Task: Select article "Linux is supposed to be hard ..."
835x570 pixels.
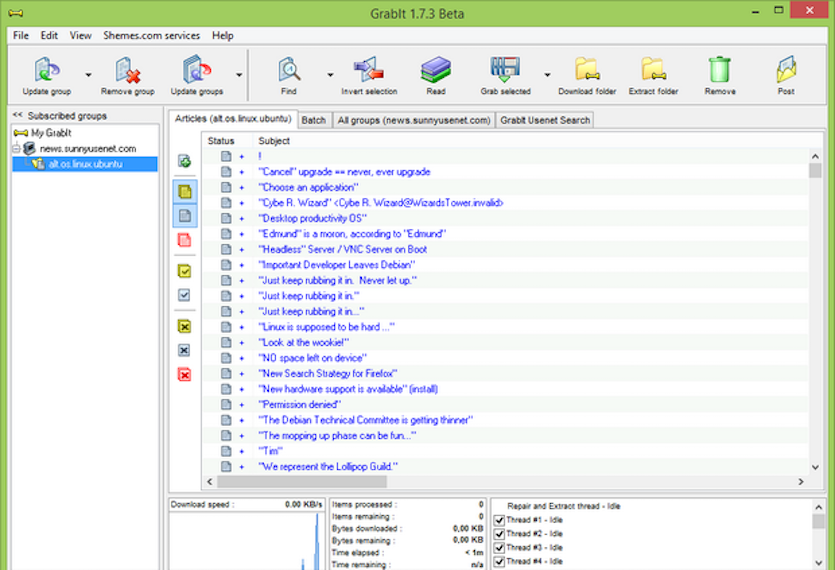Action: pos(326,327)
